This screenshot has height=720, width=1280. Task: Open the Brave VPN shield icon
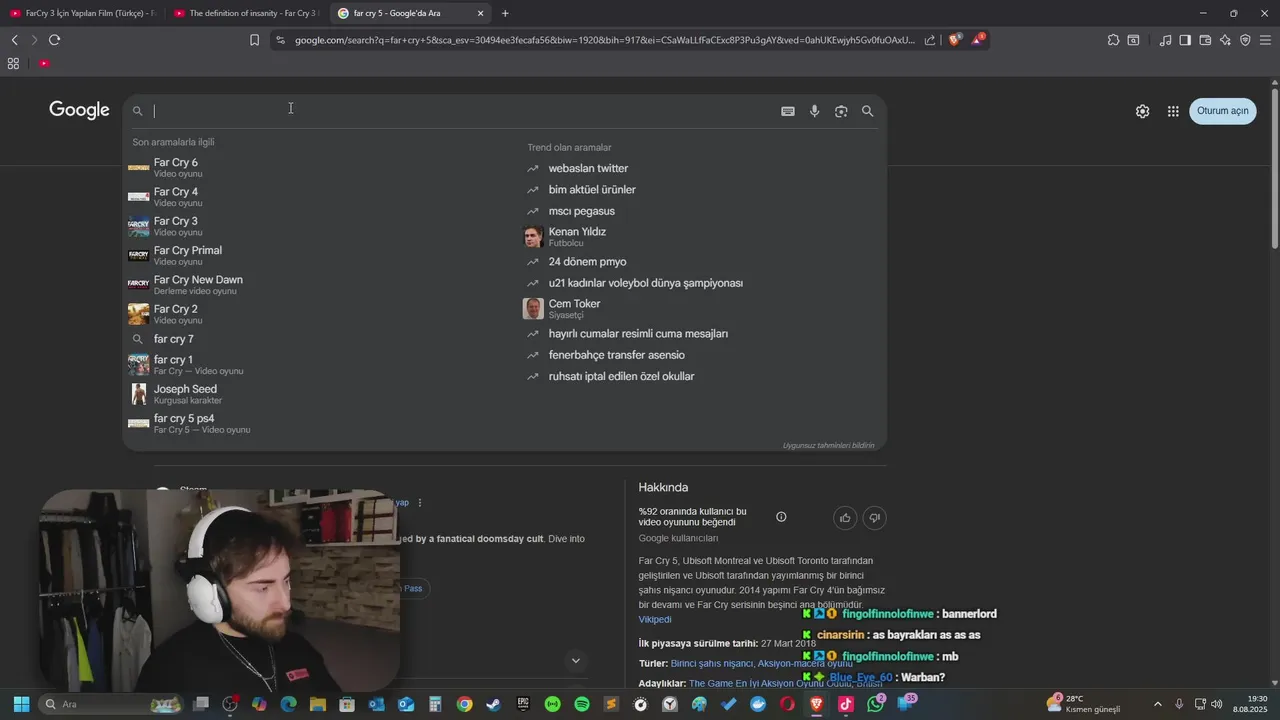tap(1245, 40)
